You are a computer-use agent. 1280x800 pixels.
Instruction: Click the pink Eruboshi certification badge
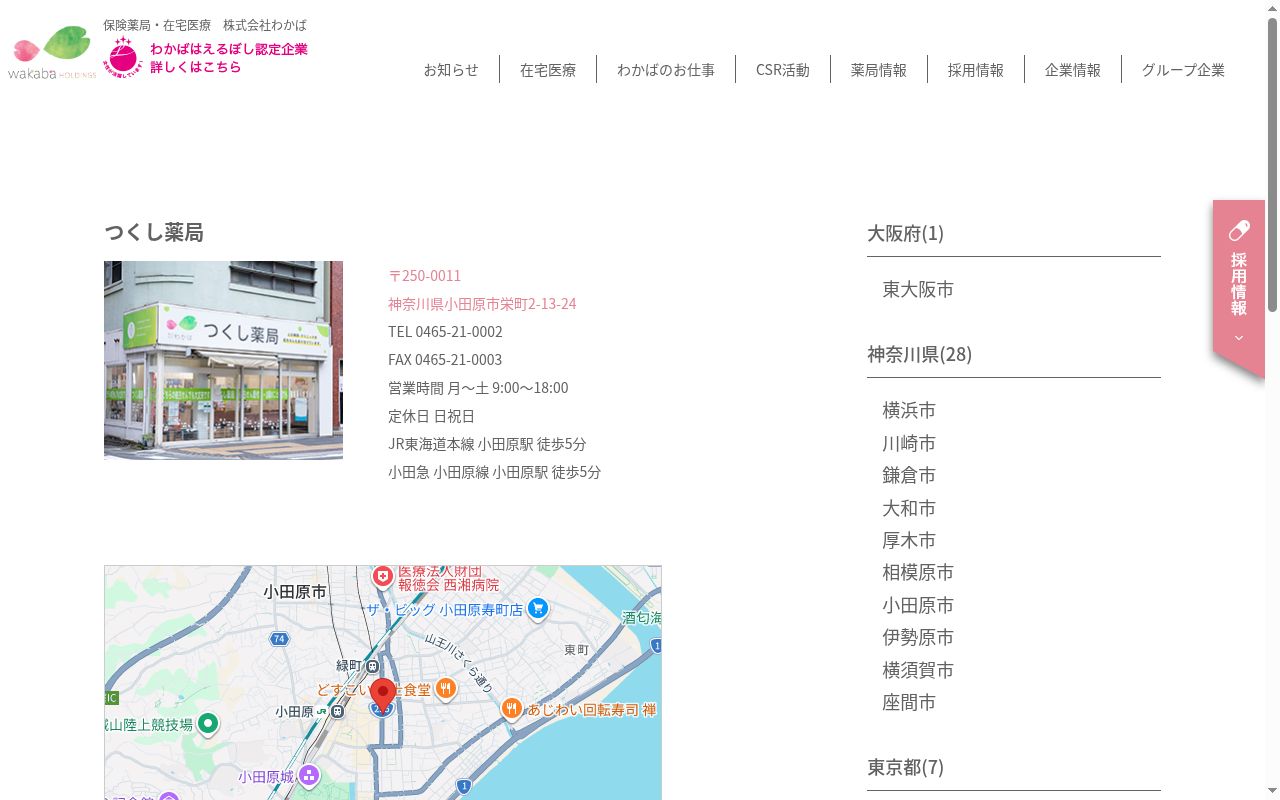point(124,56)
